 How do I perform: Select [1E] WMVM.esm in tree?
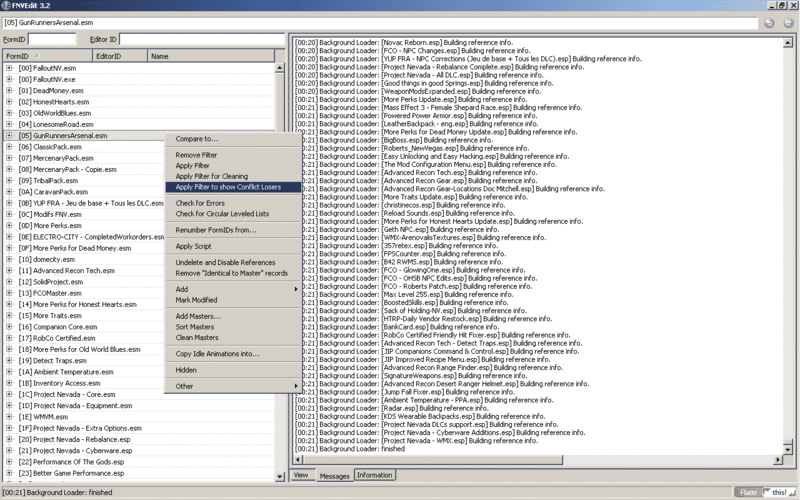pos(43,417)
